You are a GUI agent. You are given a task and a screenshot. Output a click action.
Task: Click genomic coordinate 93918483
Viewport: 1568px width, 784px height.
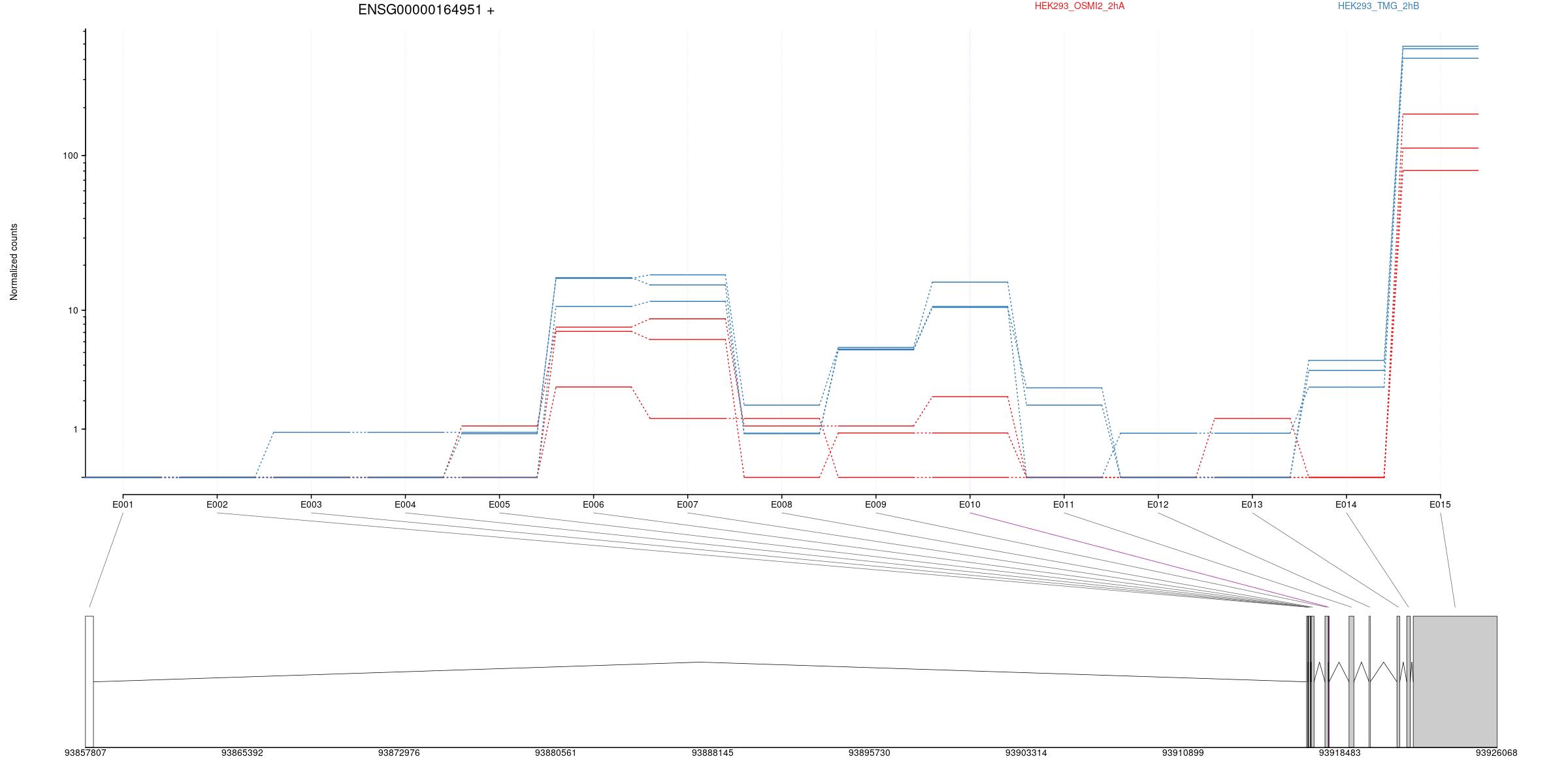[x=1340, y=753]
